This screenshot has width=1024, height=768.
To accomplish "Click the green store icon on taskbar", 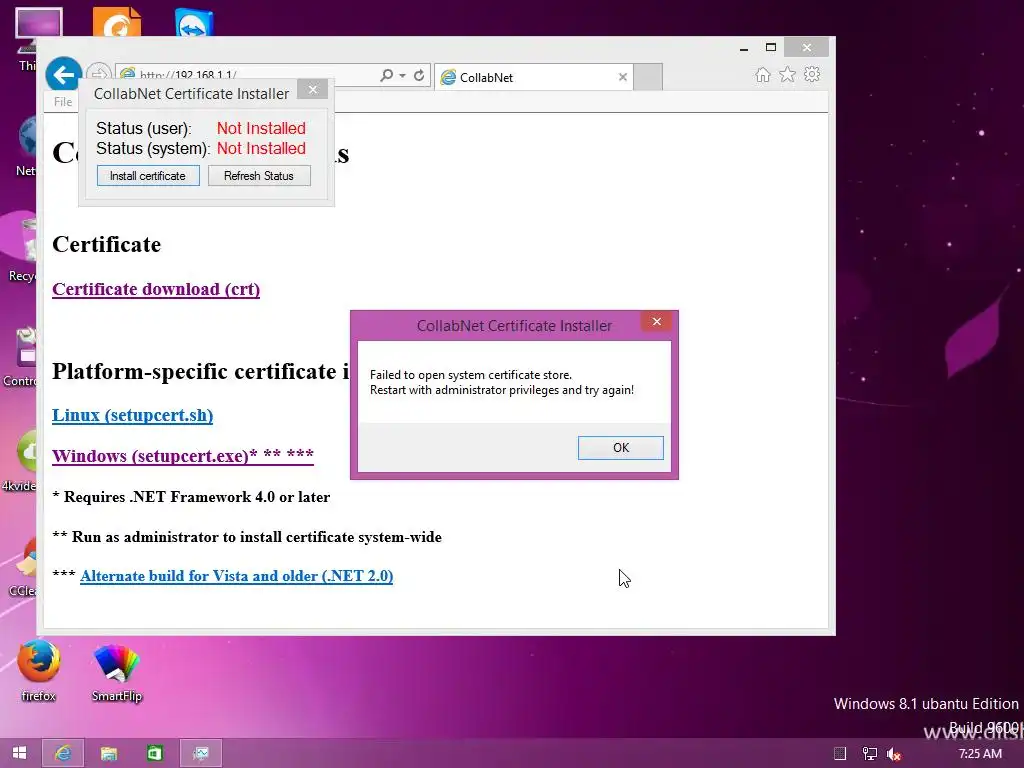I will [155, 753].
